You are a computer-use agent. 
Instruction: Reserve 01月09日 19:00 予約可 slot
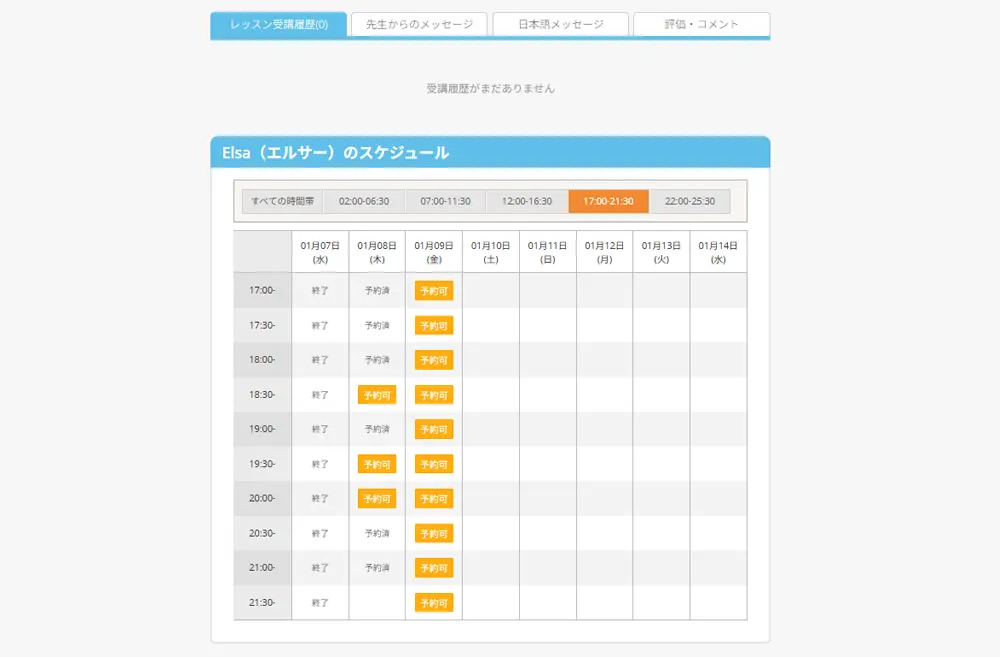(x=434, y=429)
